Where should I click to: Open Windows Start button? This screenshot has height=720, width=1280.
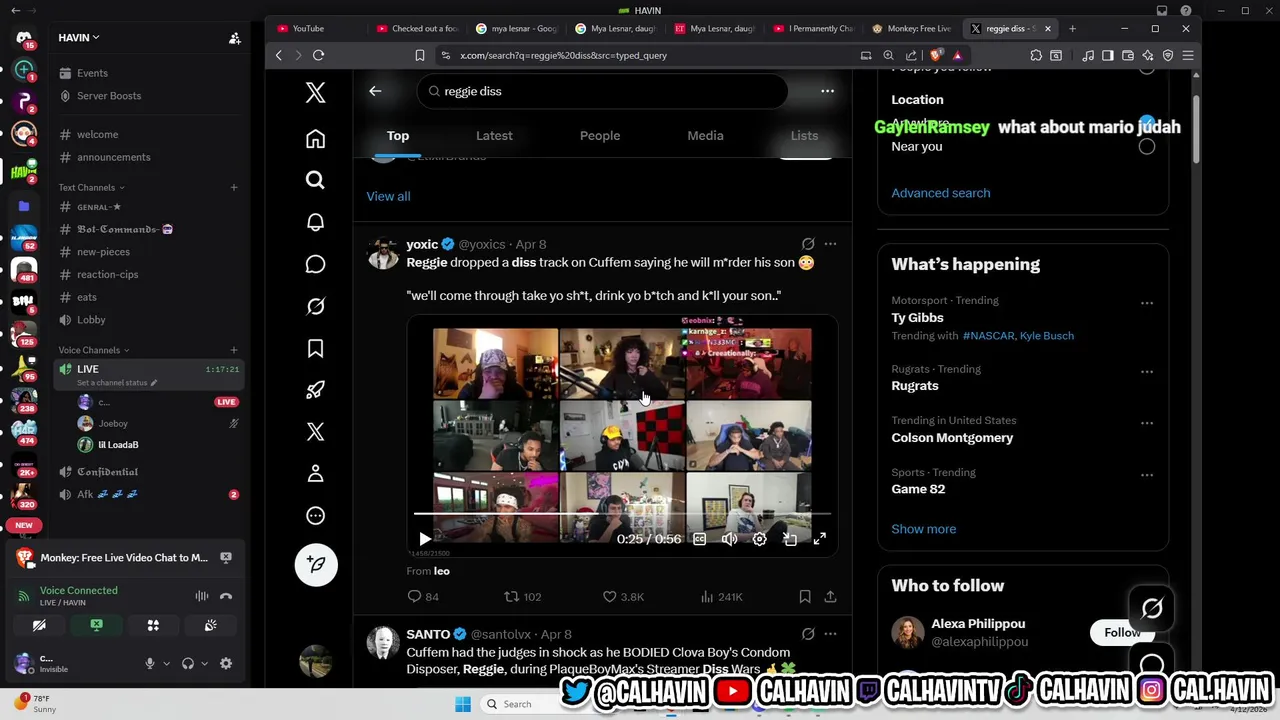(x=463, y=704)
